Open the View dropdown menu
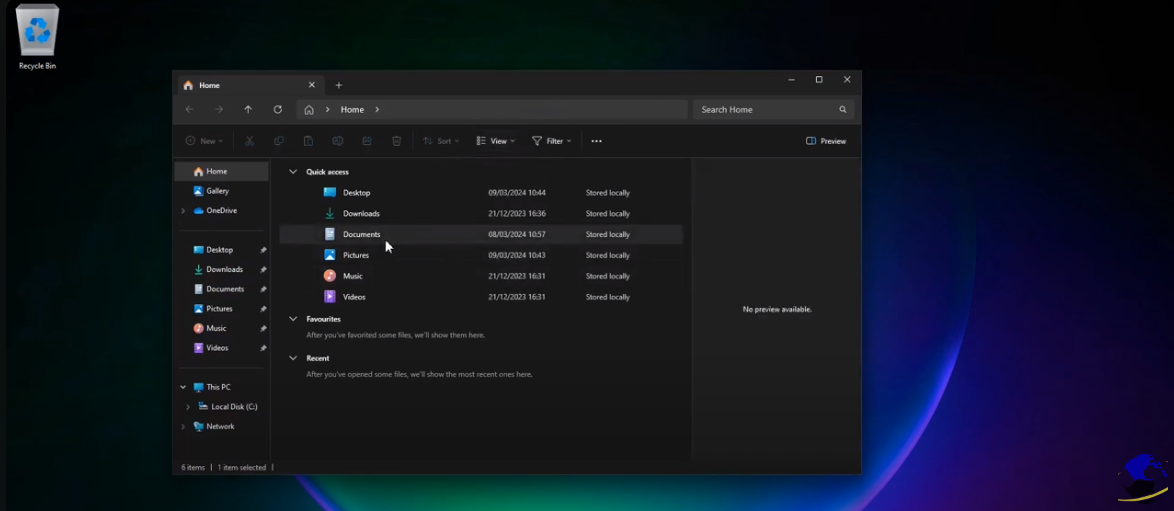 [496, 141]
